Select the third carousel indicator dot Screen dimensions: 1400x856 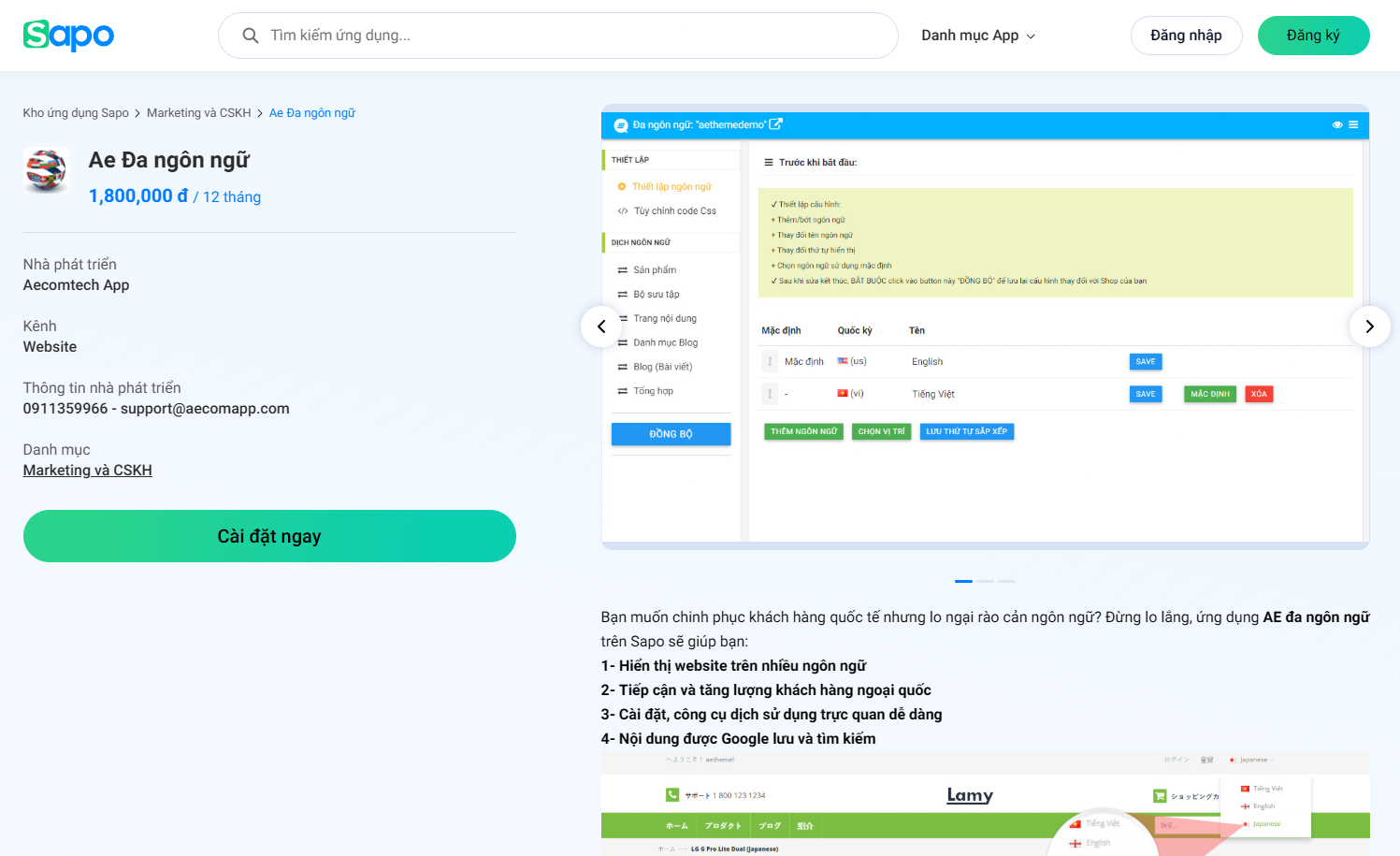(x=1006, y=581)
